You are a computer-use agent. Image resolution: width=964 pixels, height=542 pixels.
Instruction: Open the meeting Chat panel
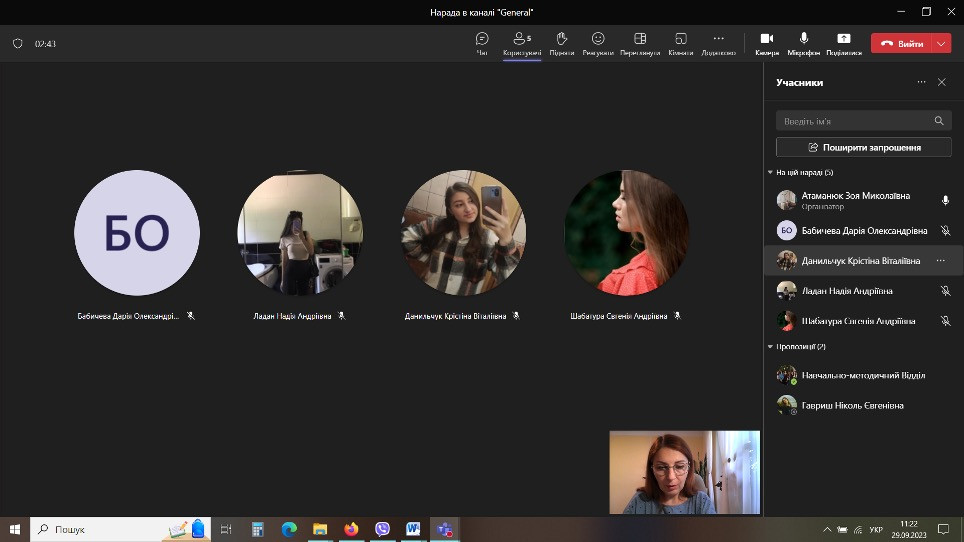click(482, 39)
